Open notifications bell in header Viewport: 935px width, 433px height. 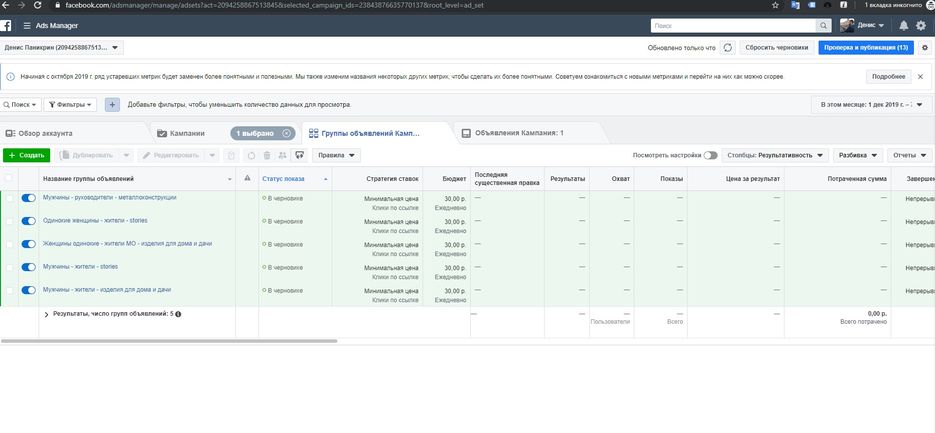[x=904, y=25]
